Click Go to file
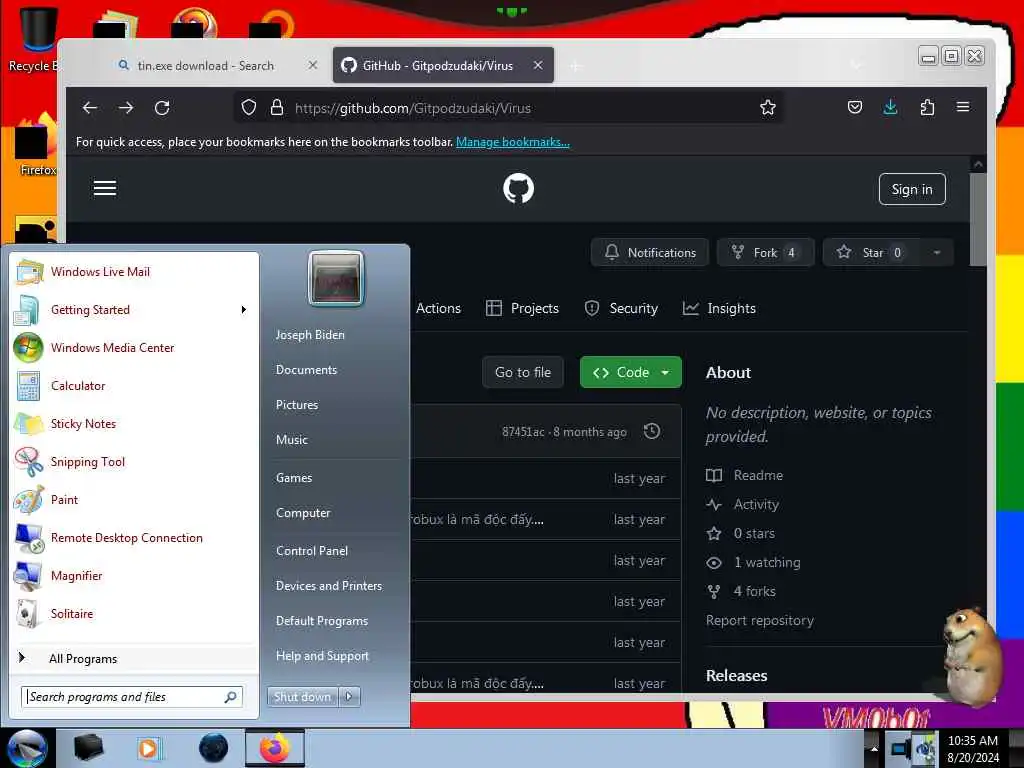 522,372
